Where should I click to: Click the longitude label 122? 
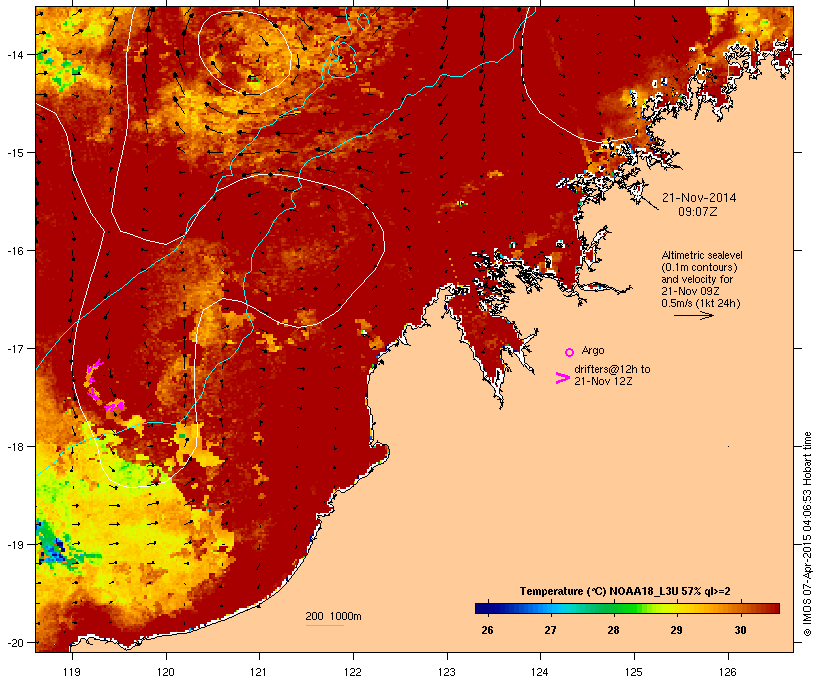coord(353,672)
